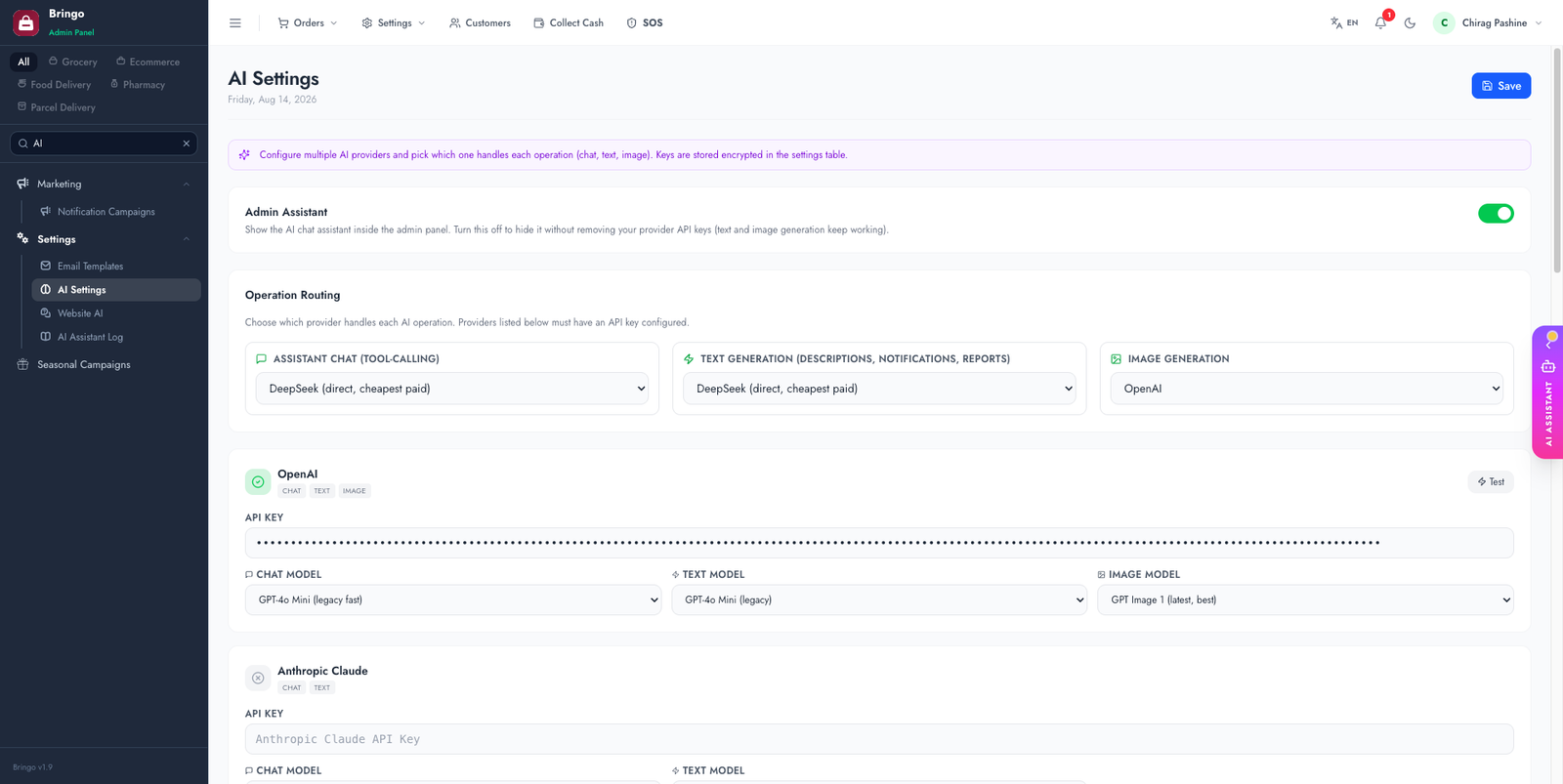The image size is (1563, 784).
Task: Go to Customers page
Action: 480,22
